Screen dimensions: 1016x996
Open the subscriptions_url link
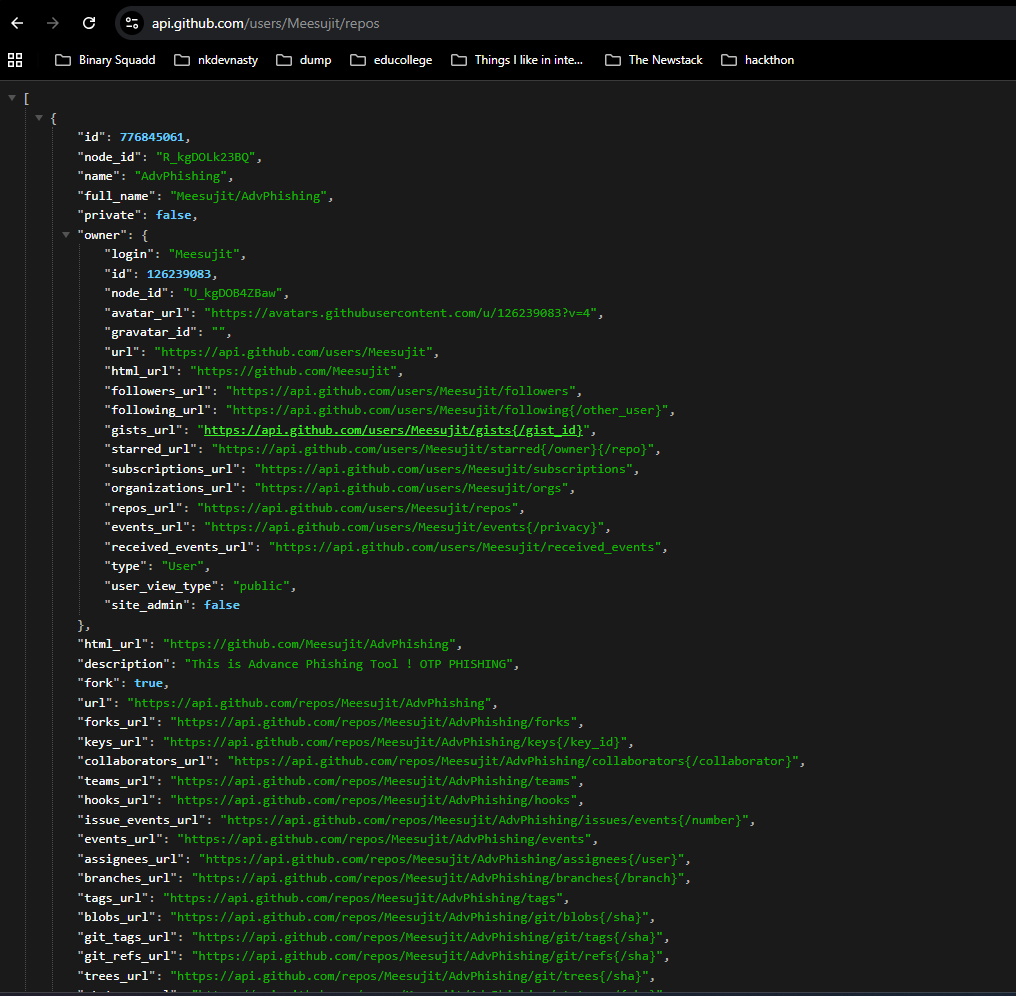[444, 469]
